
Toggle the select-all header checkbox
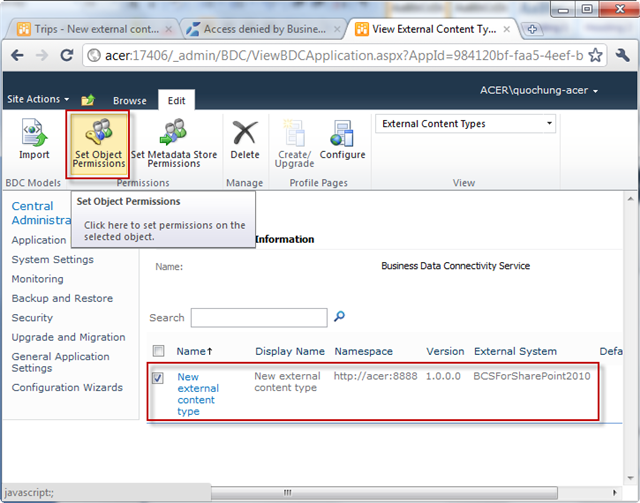158,351
